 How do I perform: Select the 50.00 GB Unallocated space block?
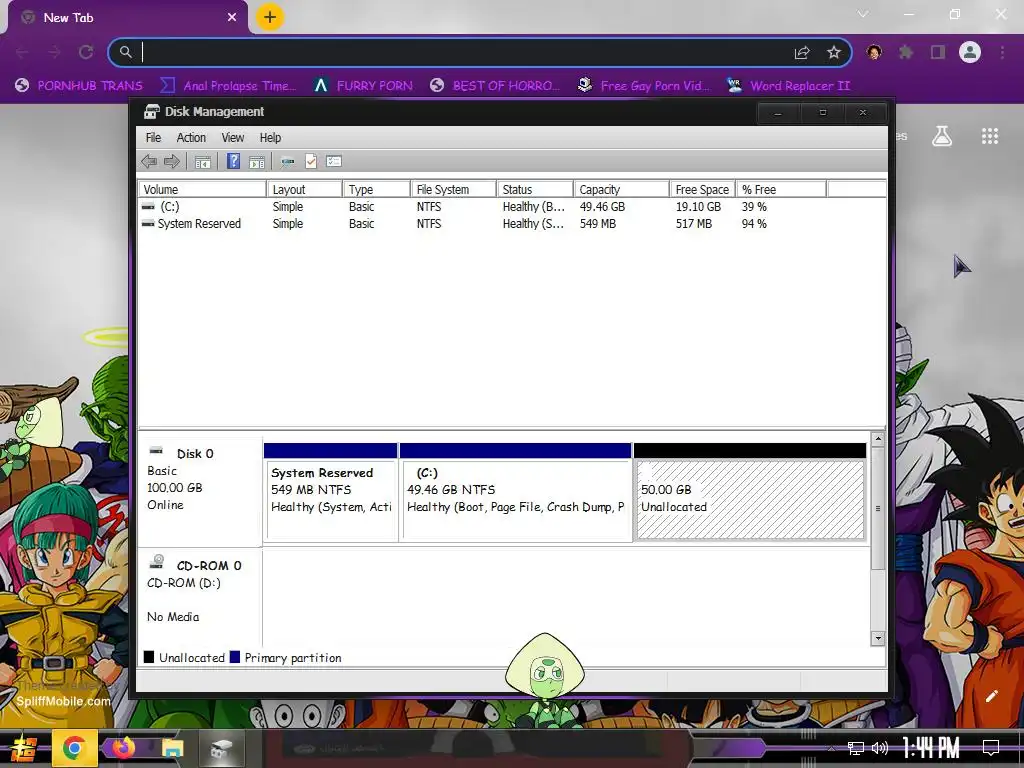click(750, 492)
